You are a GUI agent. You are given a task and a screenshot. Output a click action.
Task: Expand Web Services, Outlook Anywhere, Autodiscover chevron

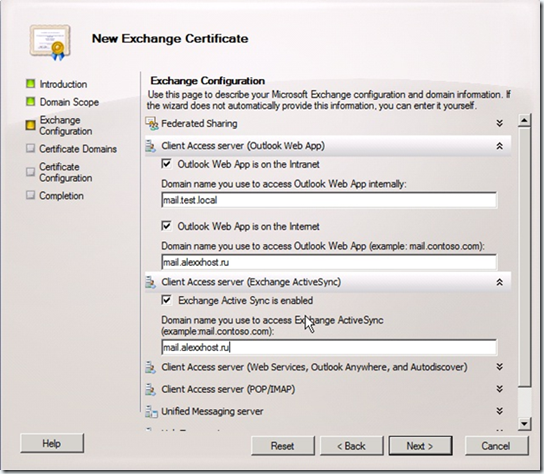[500, 367]
